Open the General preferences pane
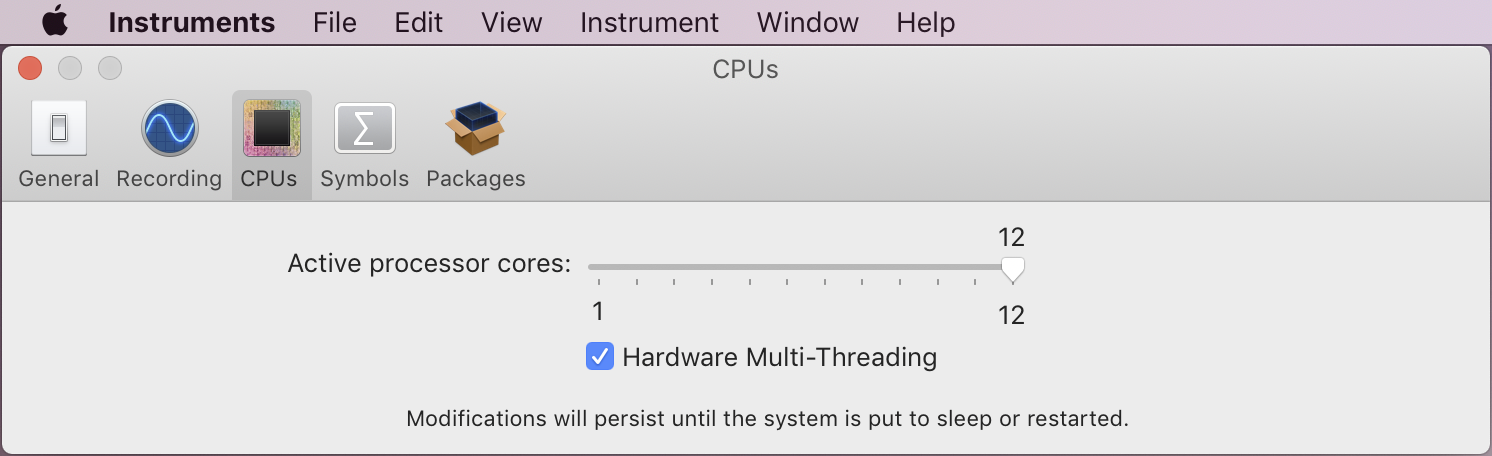 click(x=59, y=145)
